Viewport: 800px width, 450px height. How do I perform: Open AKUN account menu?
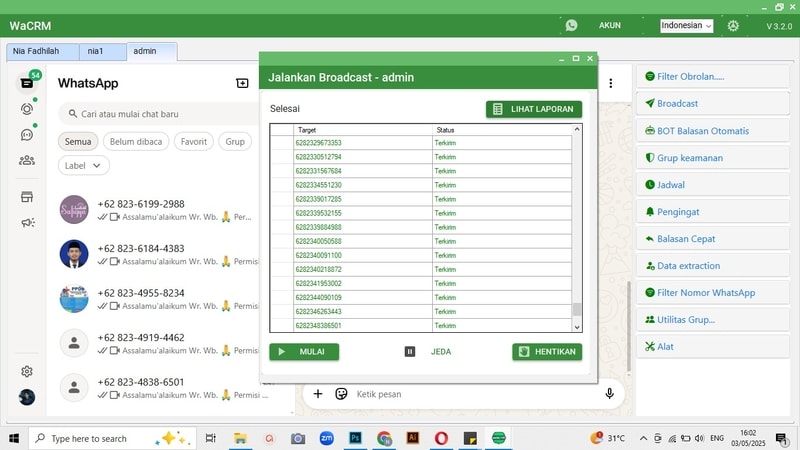pyautogui.click(x=610, y=25)
